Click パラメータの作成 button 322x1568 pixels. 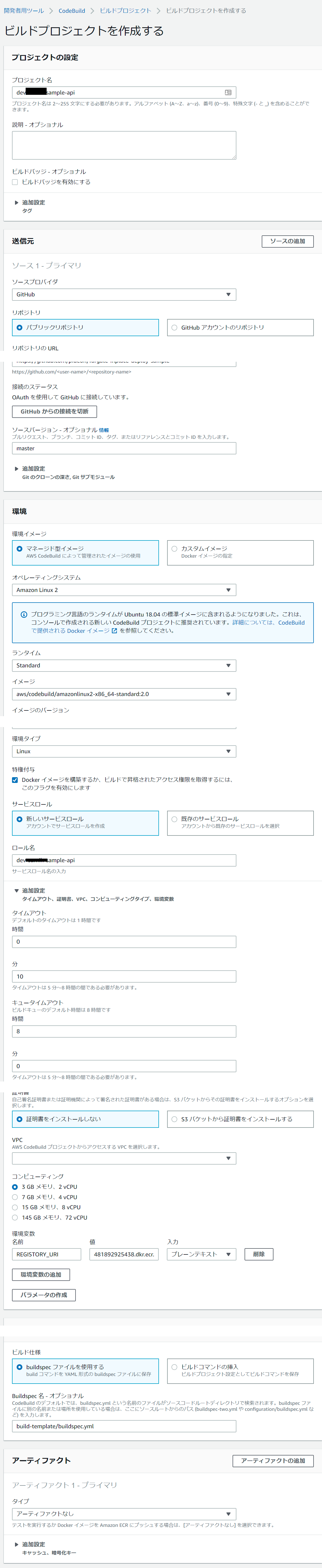click(x=44, y=1295)
